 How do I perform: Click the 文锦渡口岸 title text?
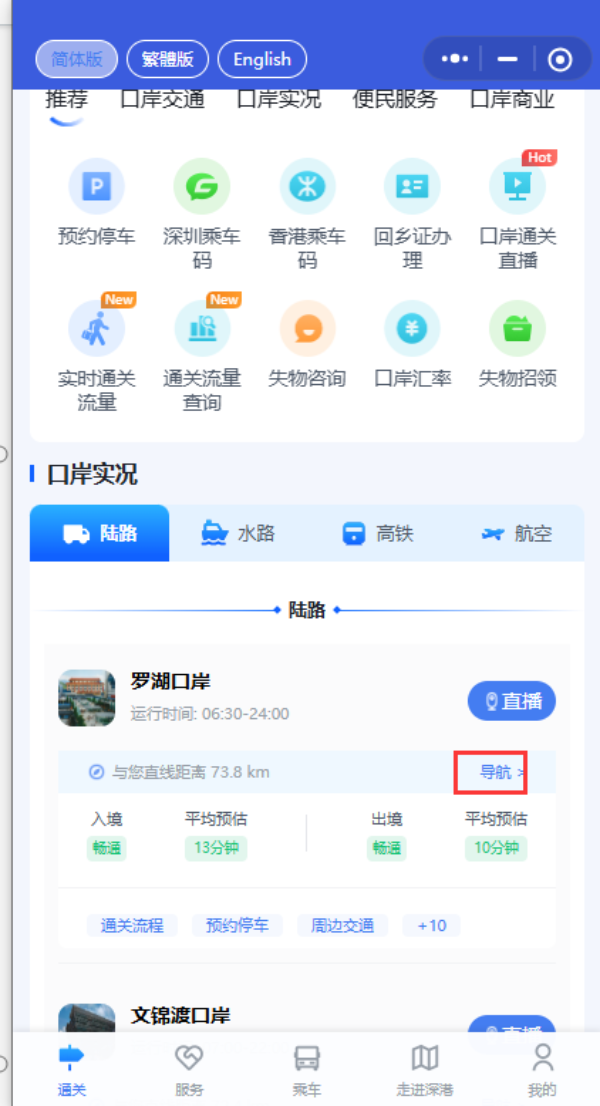coord(180,1016)
